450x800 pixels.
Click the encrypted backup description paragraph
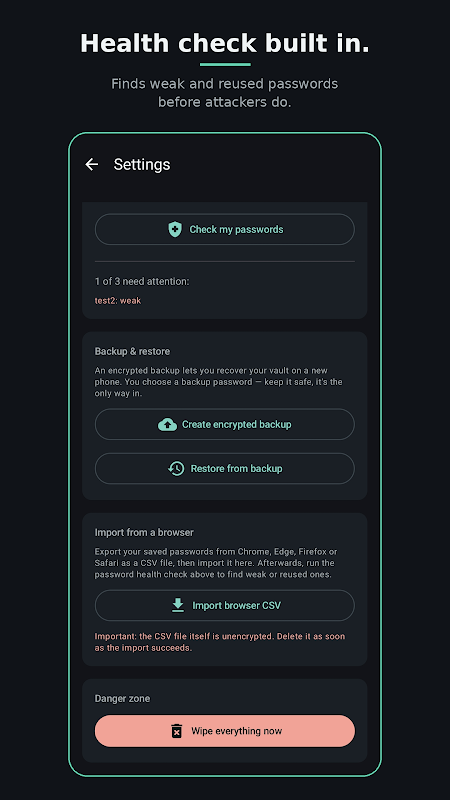pyautogui.click(x=218, y=382)
